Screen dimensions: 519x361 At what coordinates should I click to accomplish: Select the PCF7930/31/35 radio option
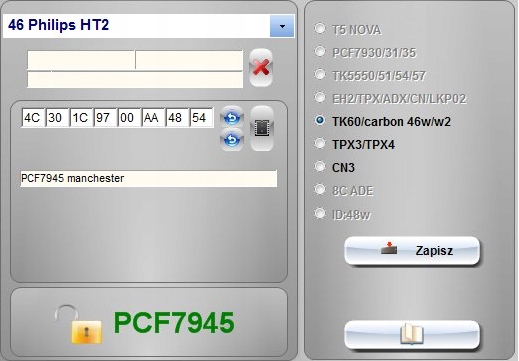click(x=320, y=52)
